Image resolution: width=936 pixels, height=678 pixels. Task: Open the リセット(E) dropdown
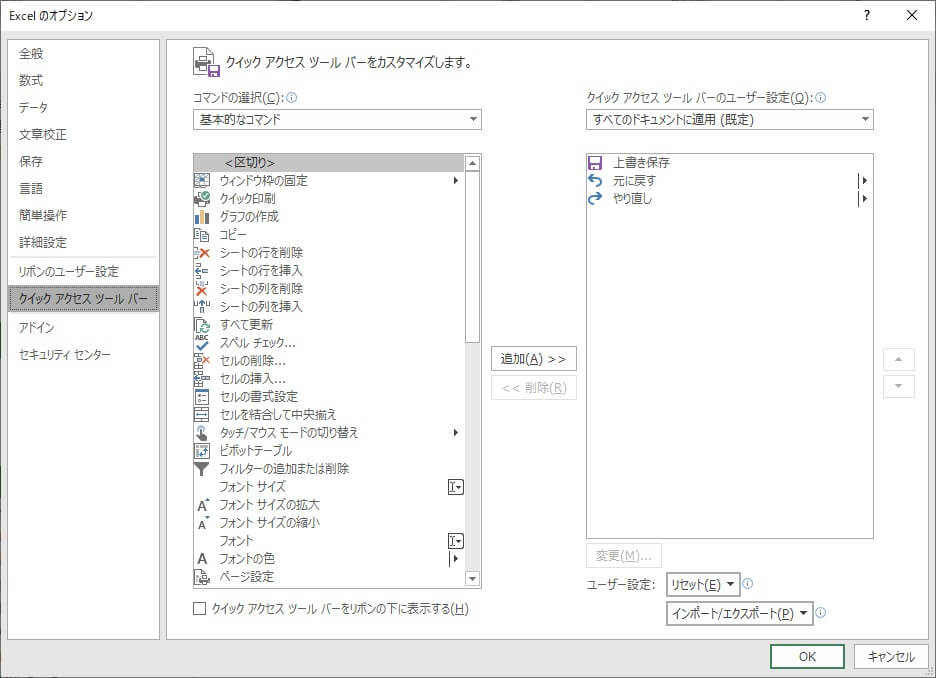click(703, 584)
